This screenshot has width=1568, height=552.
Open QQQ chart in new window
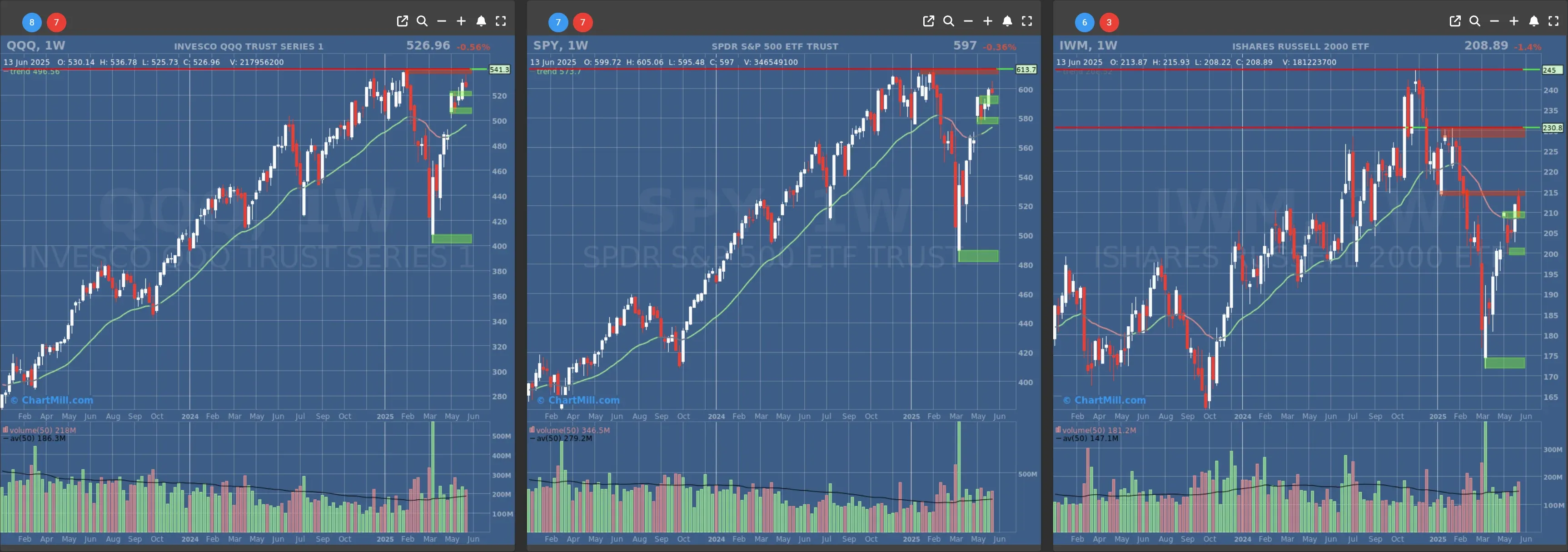tap(403, 21)
